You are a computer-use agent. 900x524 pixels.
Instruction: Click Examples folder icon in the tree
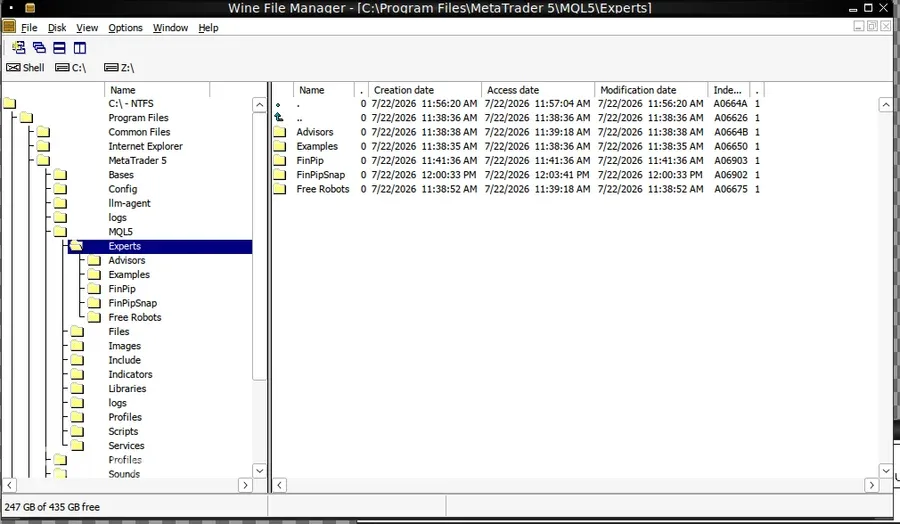pos(94,274)
